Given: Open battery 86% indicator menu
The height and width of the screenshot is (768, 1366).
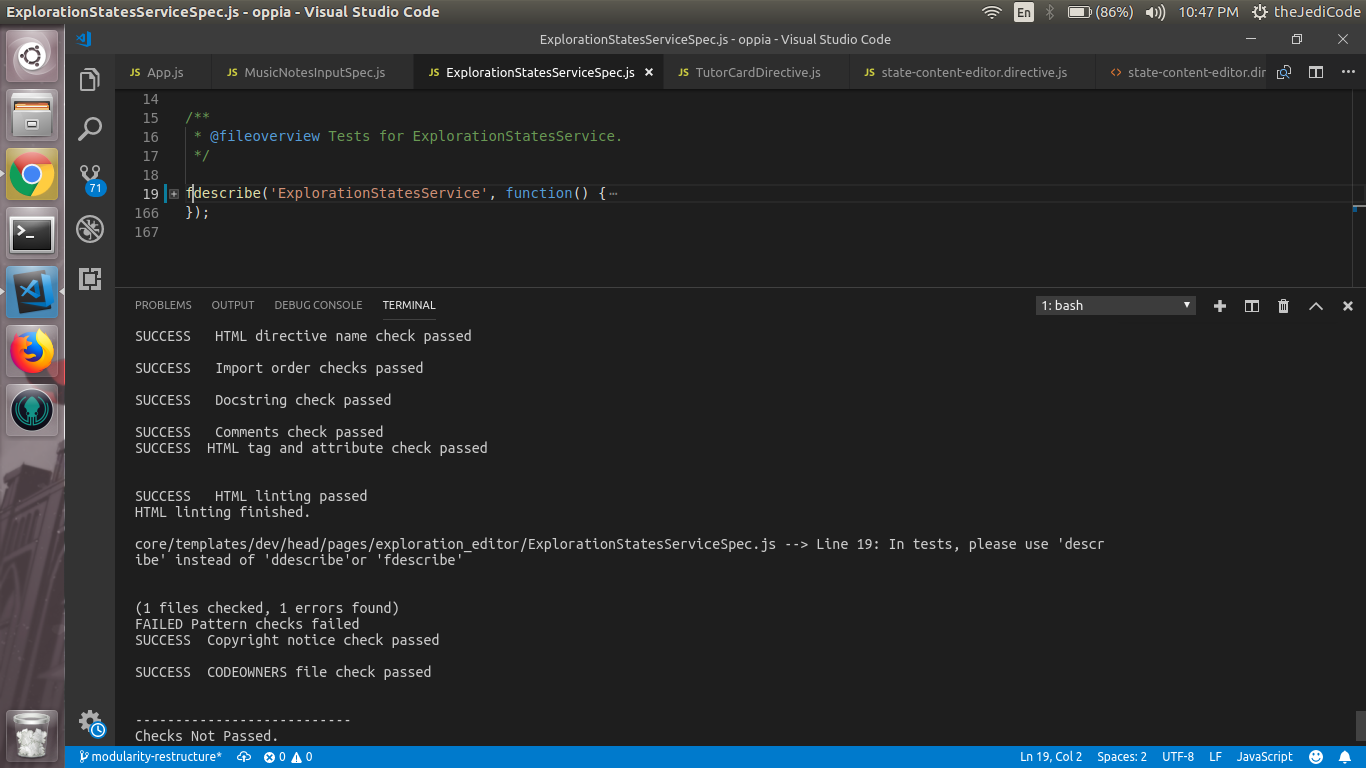Looking at the screenshot, I should (1100, 12).
